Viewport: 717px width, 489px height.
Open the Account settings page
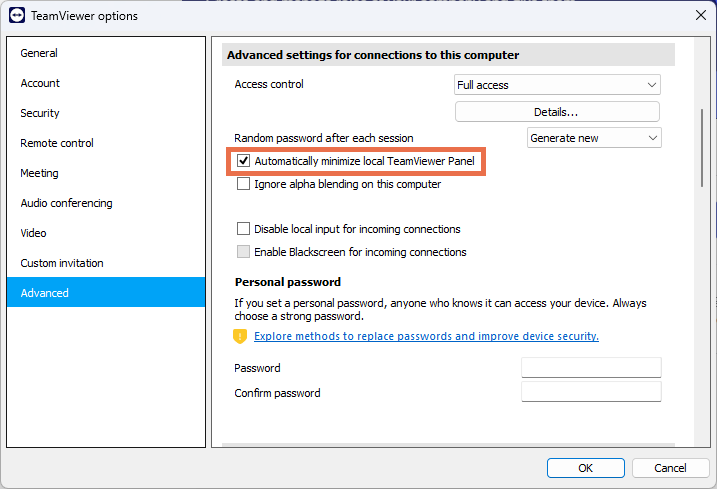40,83
